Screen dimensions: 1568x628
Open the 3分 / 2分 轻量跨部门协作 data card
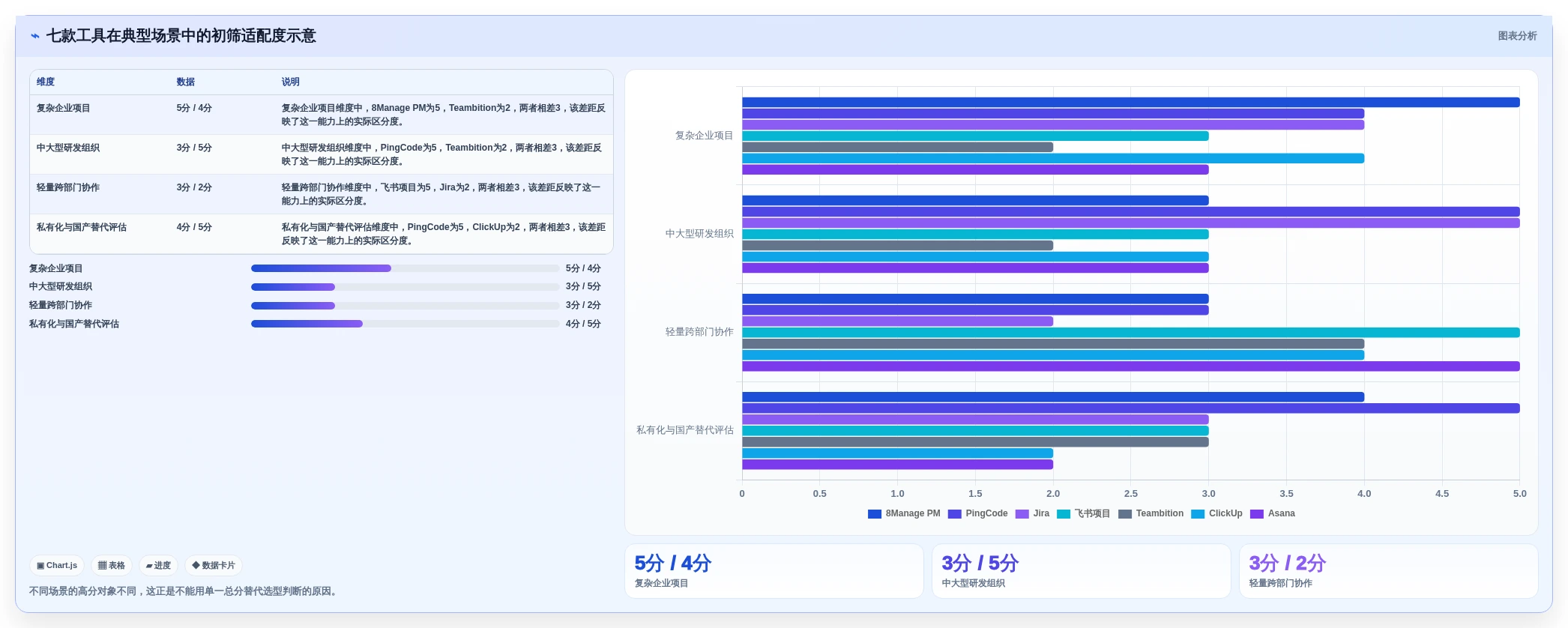[1389, 572]
